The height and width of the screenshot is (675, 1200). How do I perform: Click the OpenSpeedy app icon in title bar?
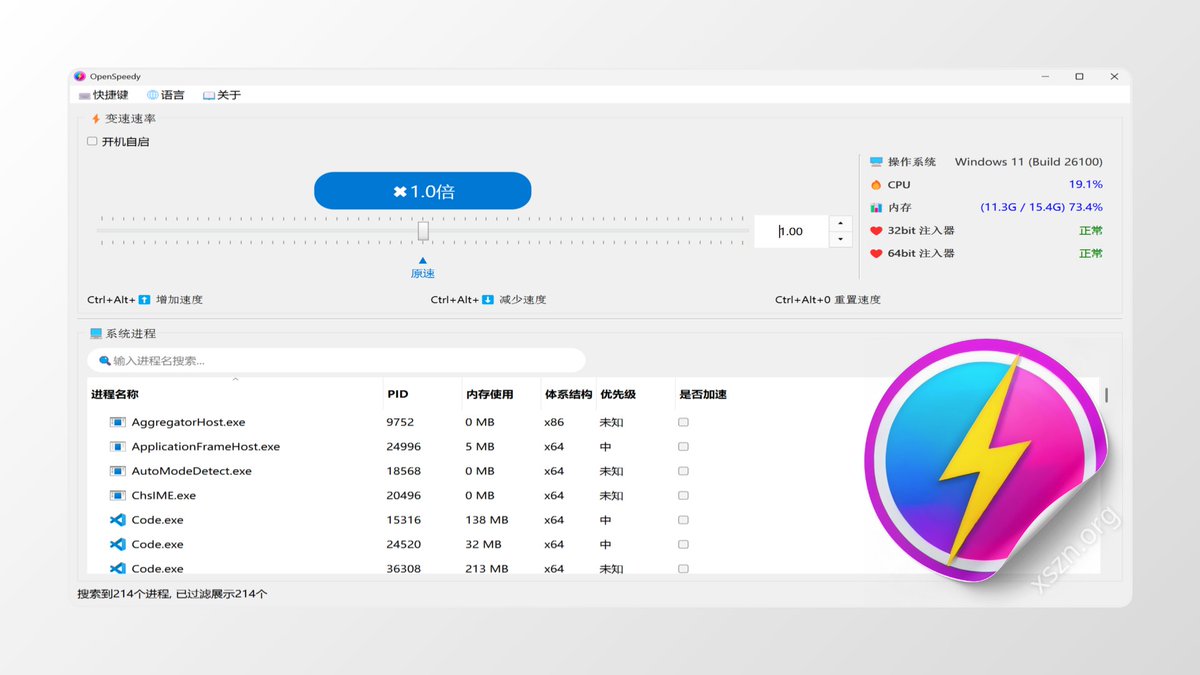(79, 76)
